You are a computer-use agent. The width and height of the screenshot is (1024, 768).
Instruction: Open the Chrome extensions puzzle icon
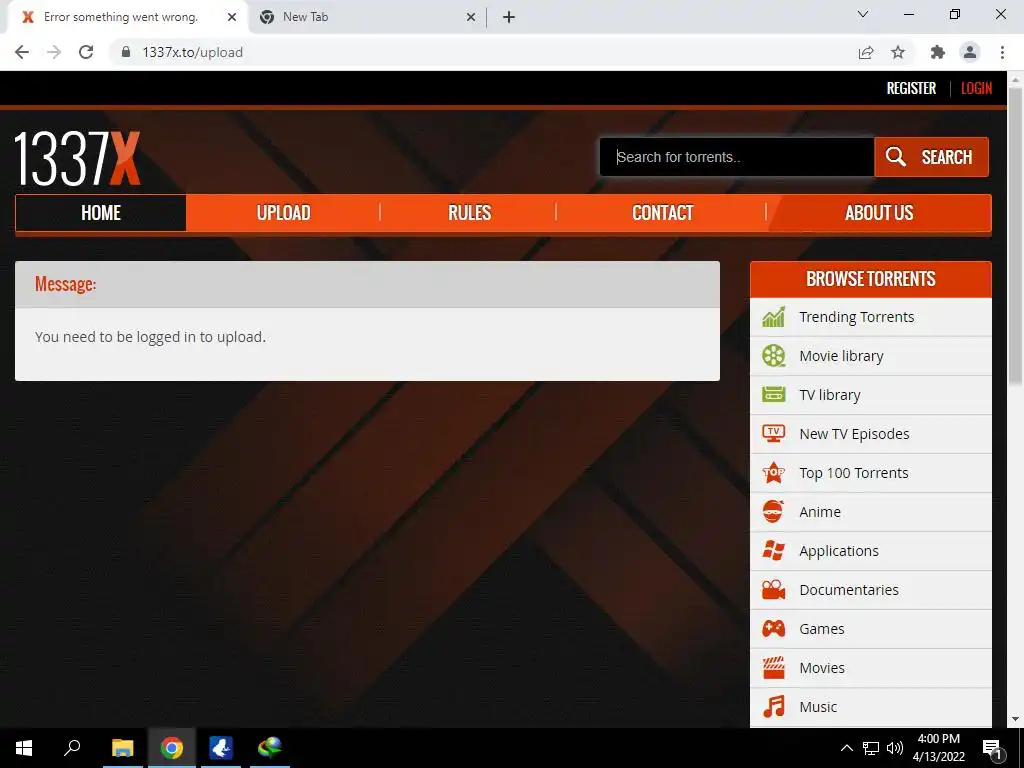pos(938,52)
